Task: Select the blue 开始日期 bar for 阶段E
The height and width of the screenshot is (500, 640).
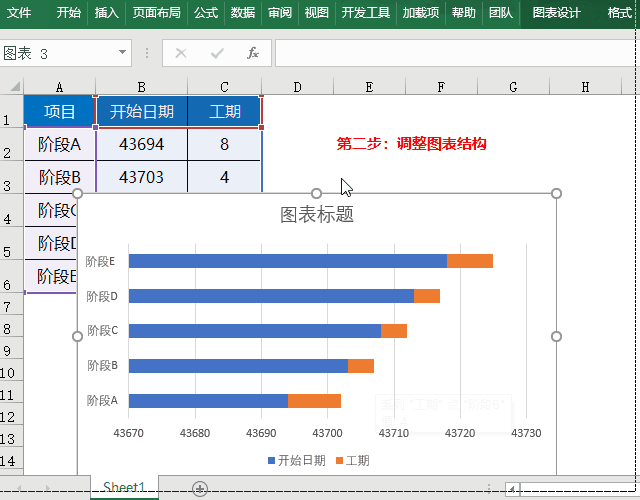Action: pyautogui.click(x=288, y=261)
